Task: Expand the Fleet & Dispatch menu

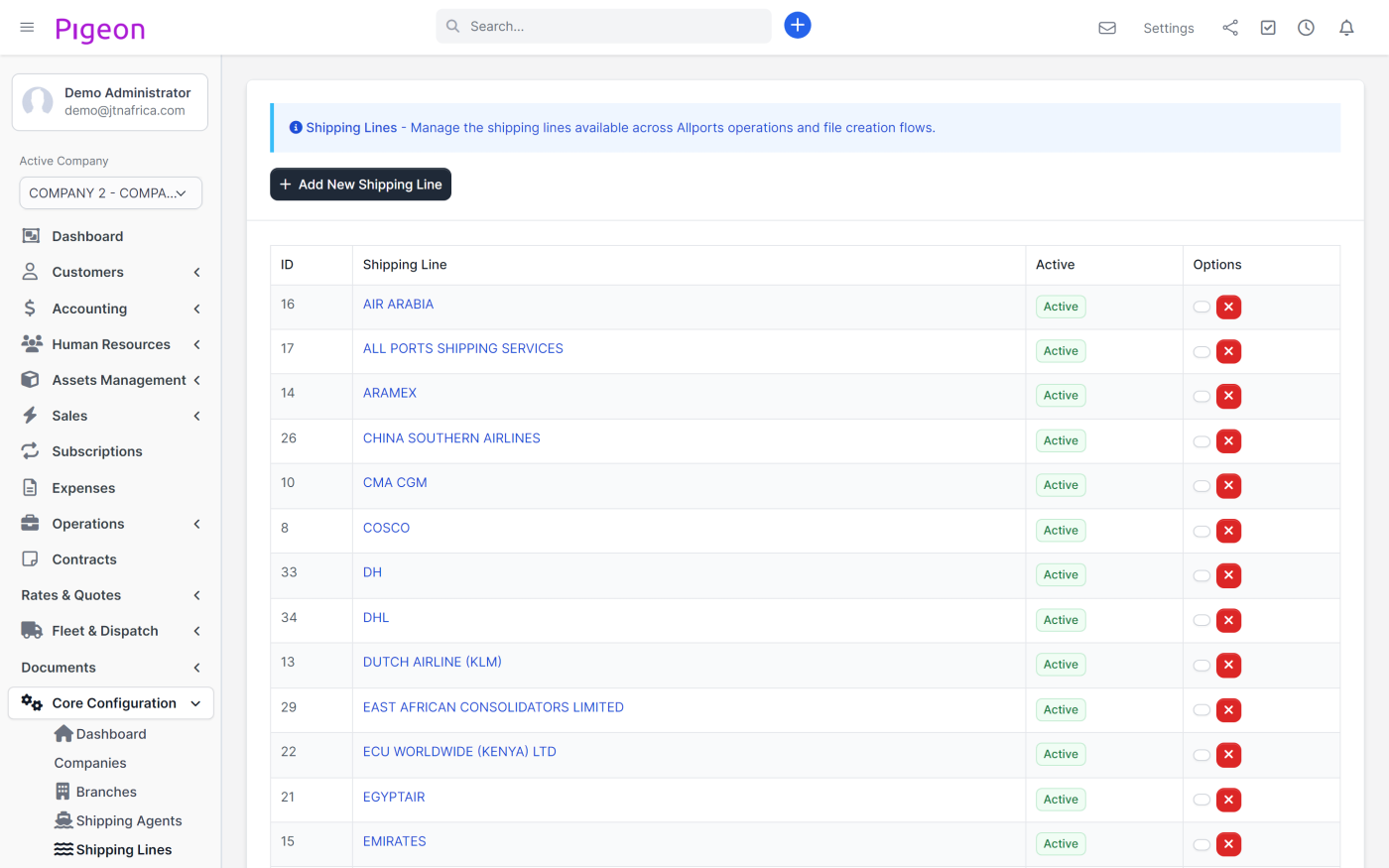Action: point(110,631)
